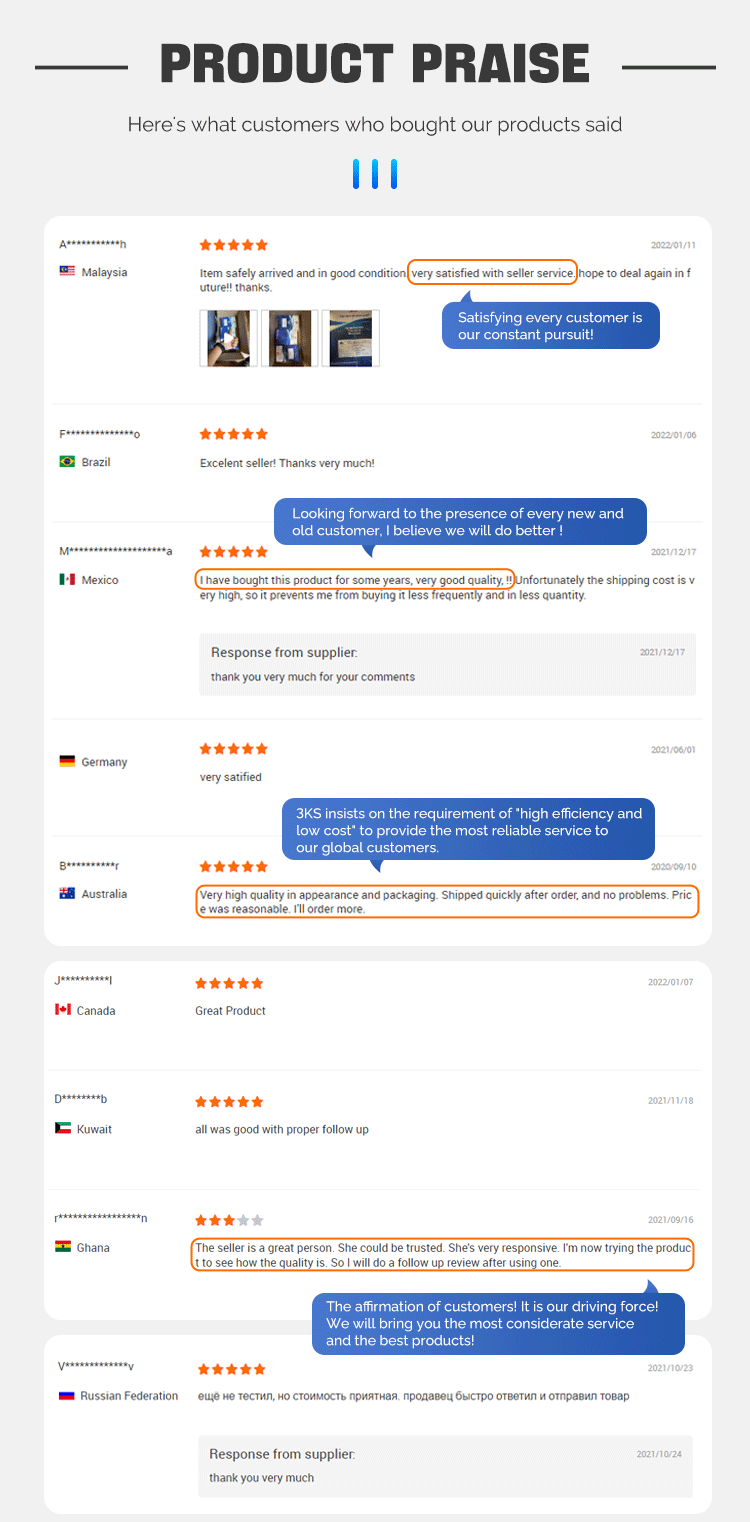The image size is (750, 1522).
Task: Click the Brazil flag icon
Action: click(67, 462)
